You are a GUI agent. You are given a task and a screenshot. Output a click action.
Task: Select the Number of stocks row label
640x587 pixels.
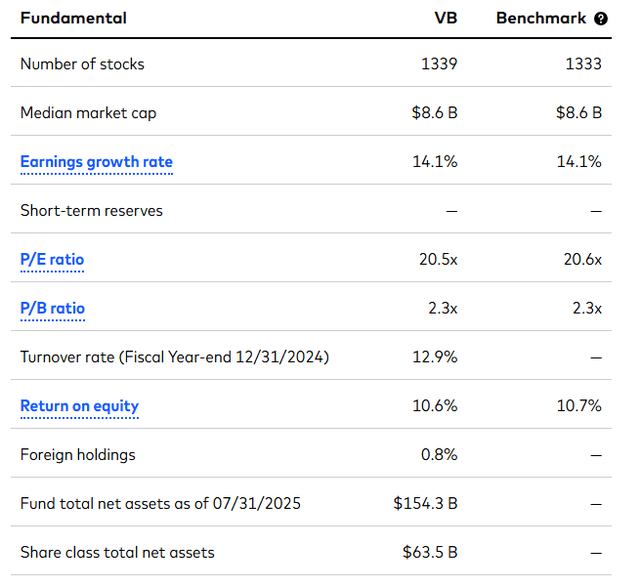(x=82, y=64)
